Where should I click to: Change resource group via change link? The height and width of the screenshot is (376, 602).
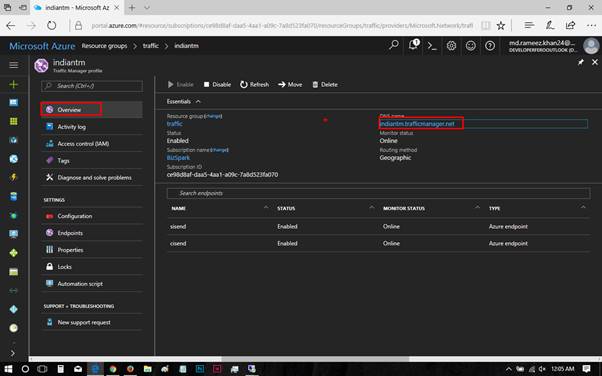pyautogui.click(x=213, y=116)
